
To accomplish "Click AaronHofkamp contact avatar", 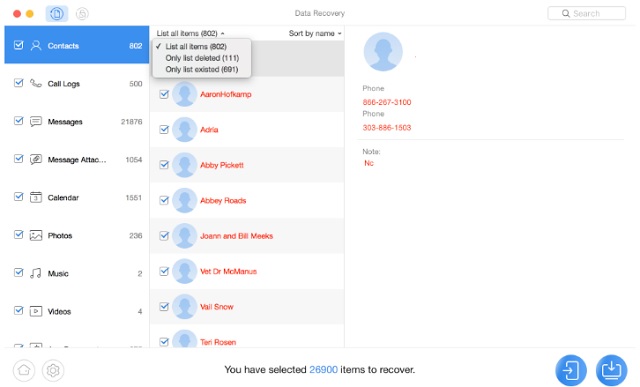I will [184, 94].
